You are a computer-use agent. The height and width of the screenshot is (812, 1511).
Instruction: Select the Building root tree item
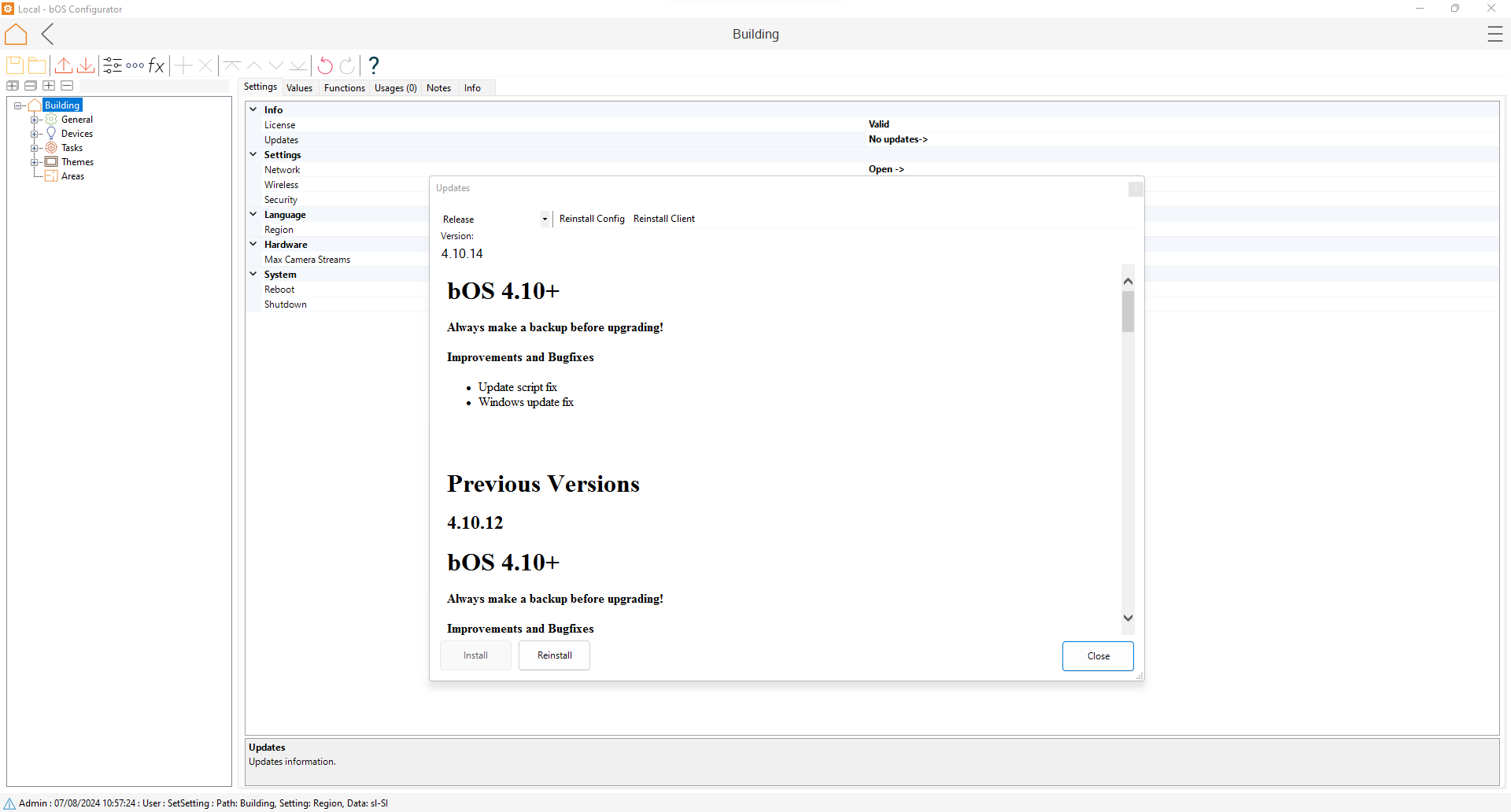pos(62,105)
